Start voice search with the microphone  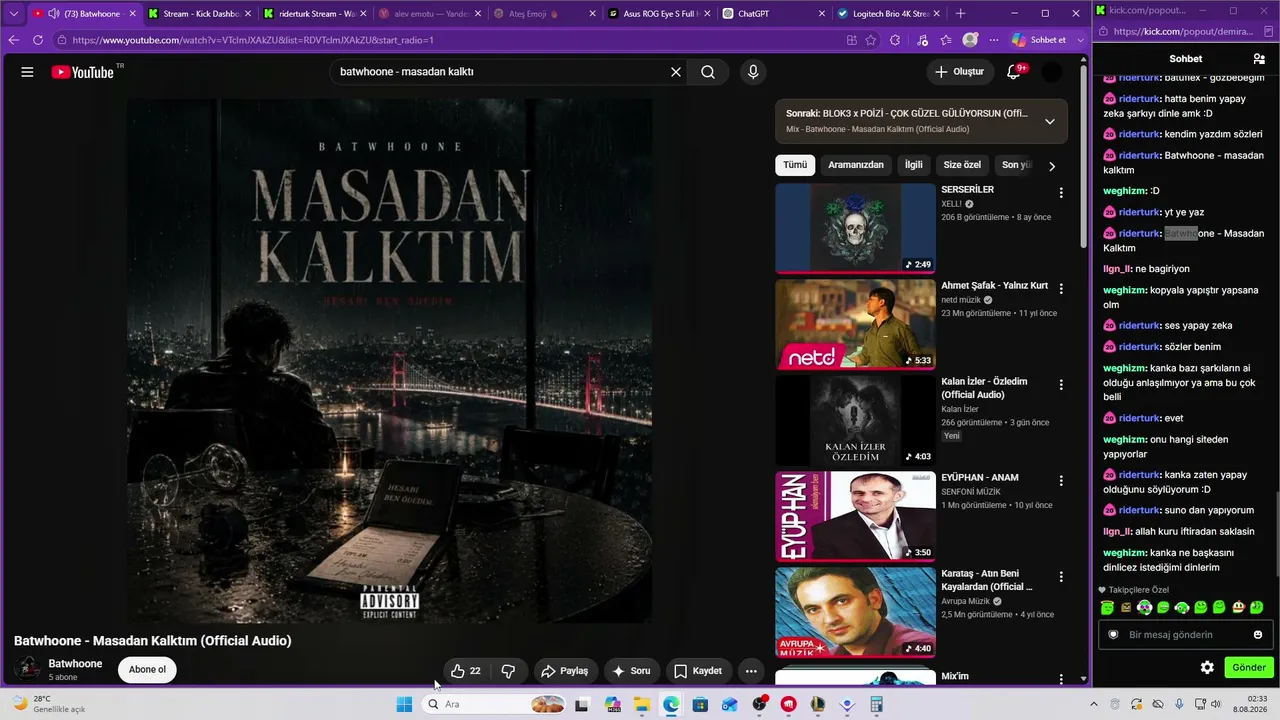pos(753,72)
